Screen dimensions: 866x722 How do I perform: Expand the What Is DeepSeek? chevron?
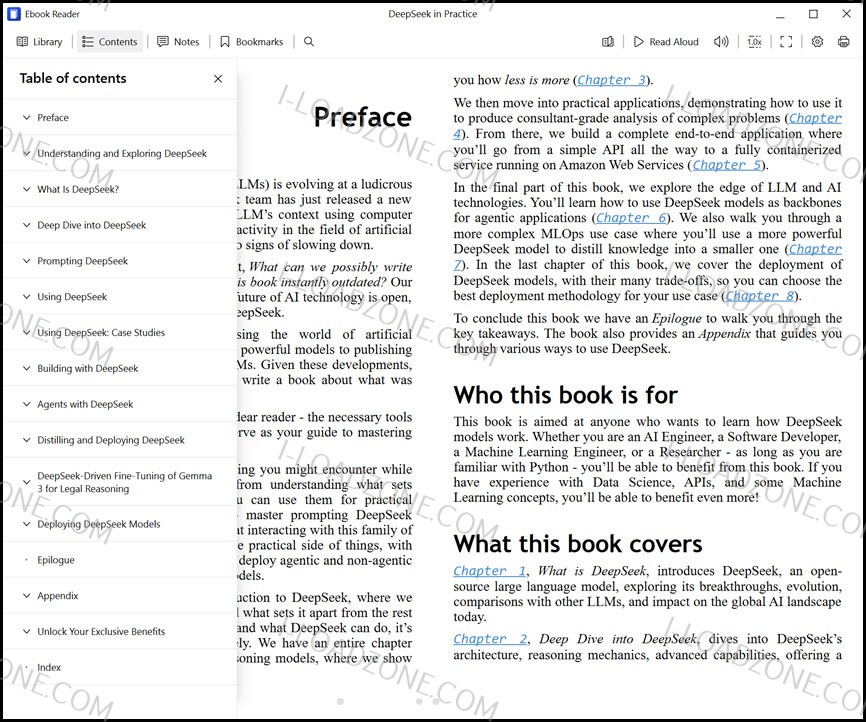point(27,189)
